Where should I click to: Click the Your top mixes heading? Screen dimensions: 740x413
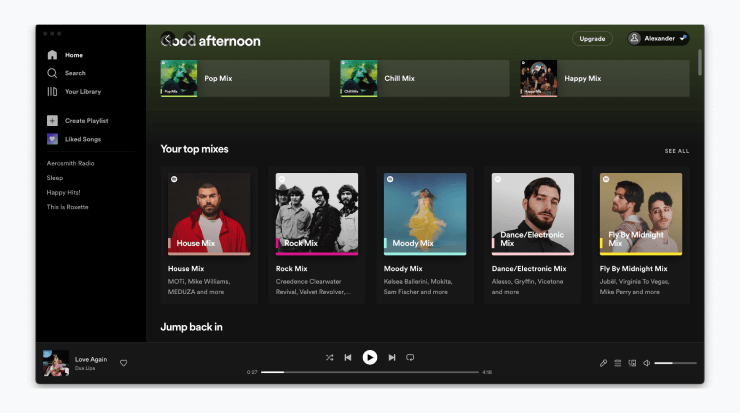(x=194, y=149)
